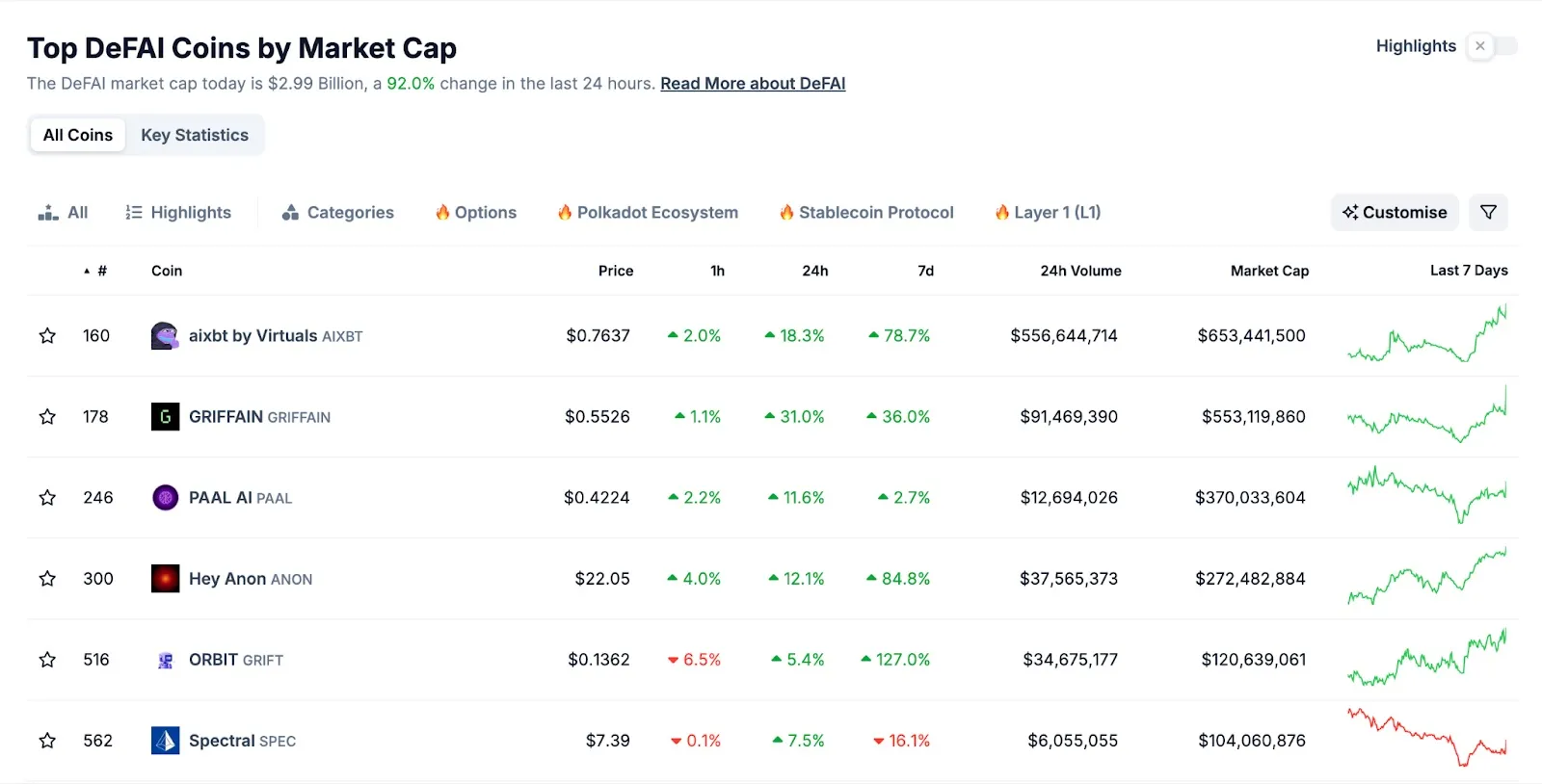Select the Polkadot Ecosystem trending category
The image size is (1542, 784).
tap(648, 213)
